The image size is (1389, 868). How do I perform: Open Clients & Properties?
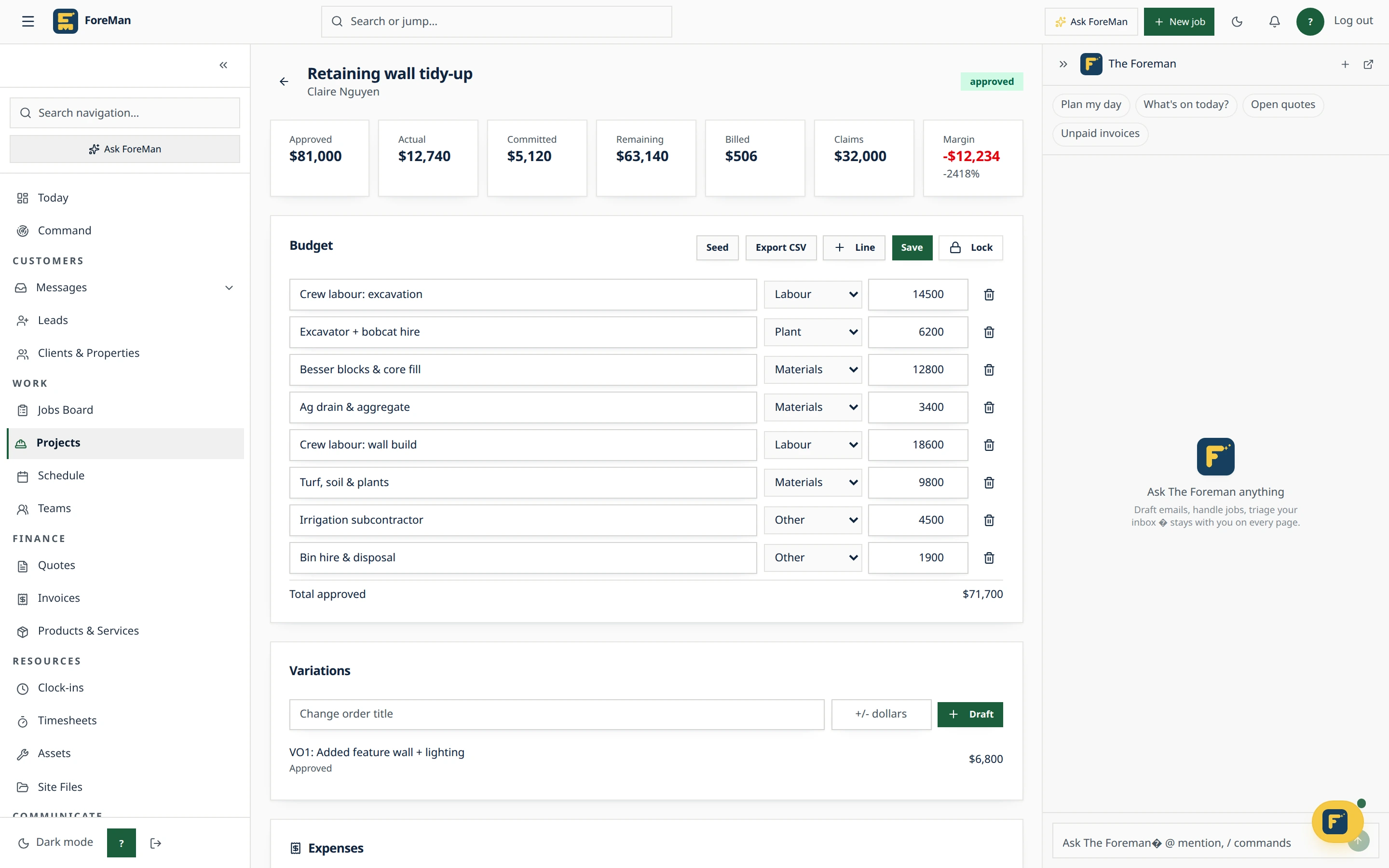coord(125,353)
